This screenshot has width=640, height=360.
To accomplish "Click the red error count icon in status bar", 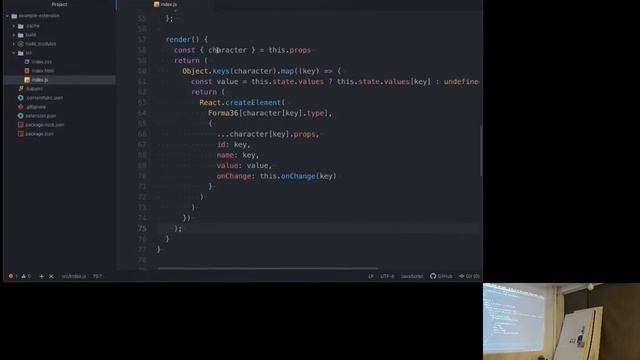I will [x=11, y=276].
